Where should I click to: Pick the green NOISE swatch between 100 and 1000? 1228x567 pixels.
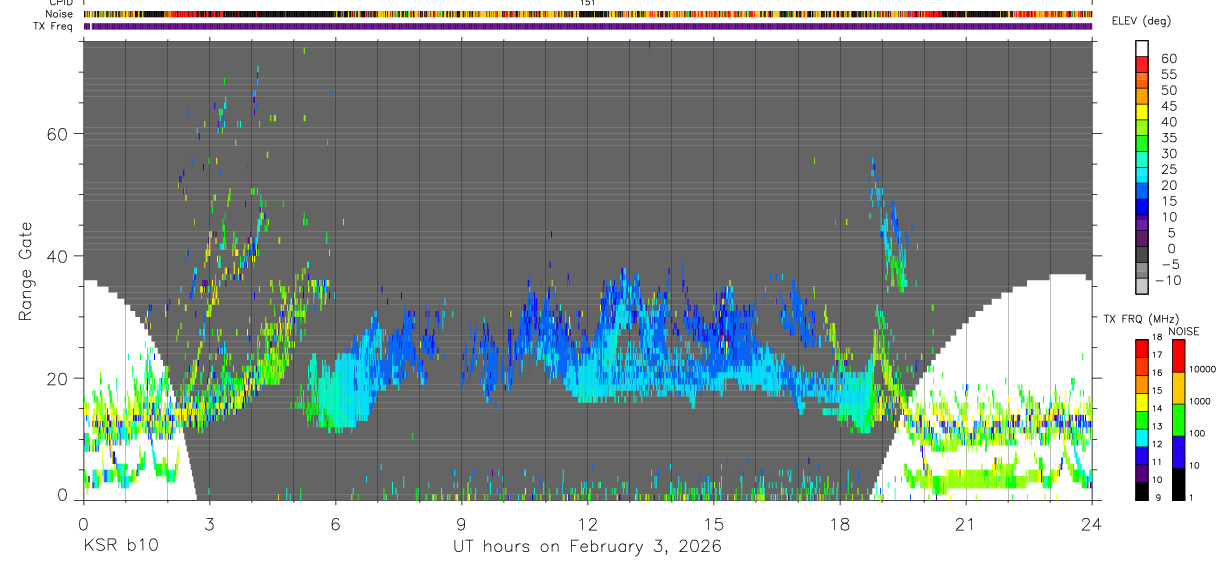tap(1177, 419)
